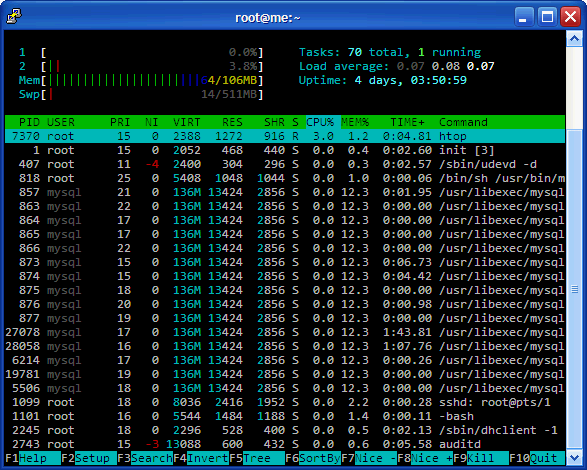This screenshot has height=470, width=587.
Task: Click the CPU 1 usage meter
Action: tap(141, 52)
